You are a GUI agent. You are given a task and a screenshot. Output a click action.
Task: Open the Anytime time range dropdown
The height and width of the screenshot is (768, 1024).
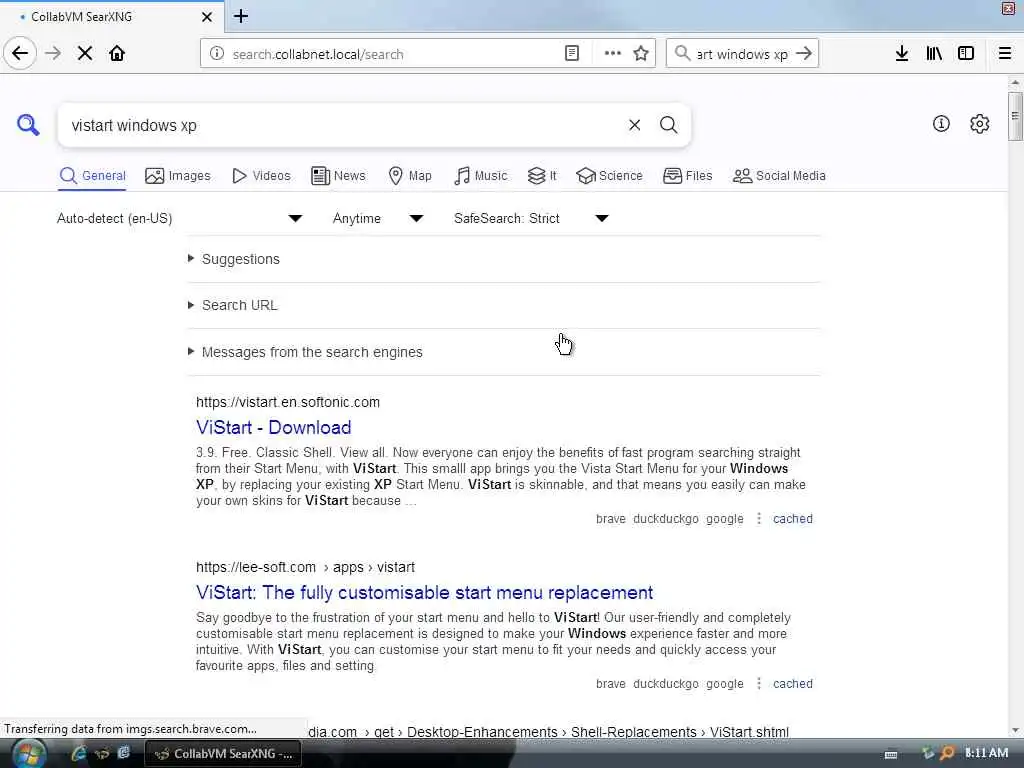coord(377,218)
